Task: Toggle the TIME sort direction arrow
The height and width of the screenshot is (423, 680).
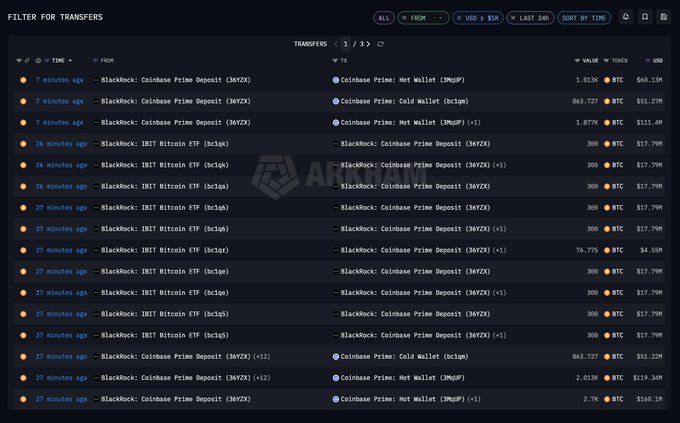Action: coord(70,60)
